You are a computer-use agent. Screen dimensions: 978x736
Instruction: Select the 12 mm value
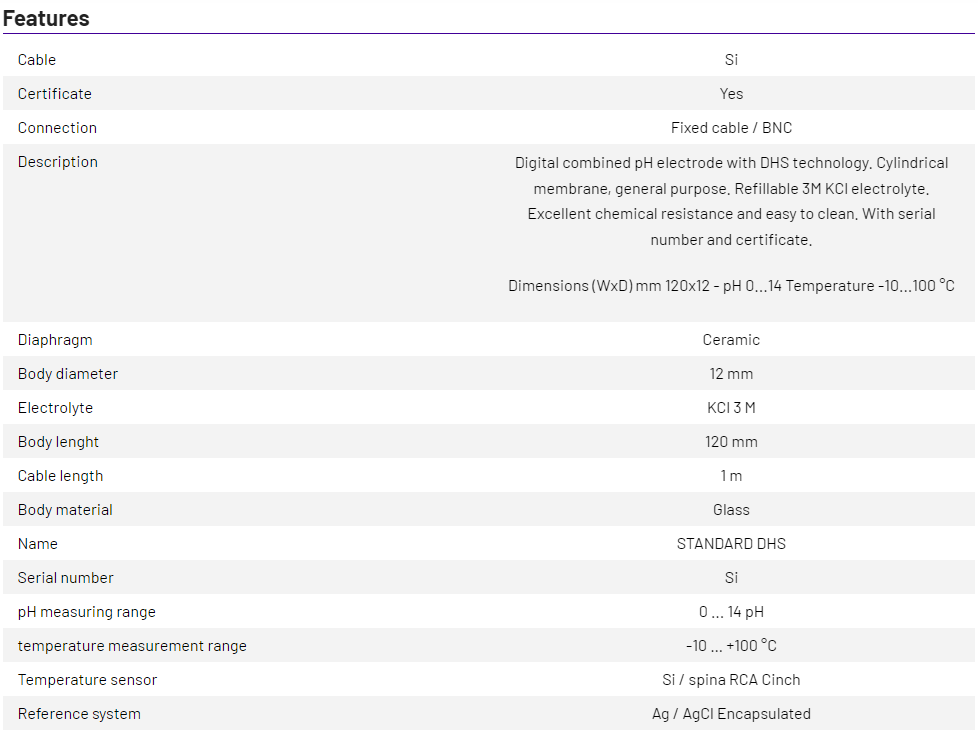coord(731,374)
